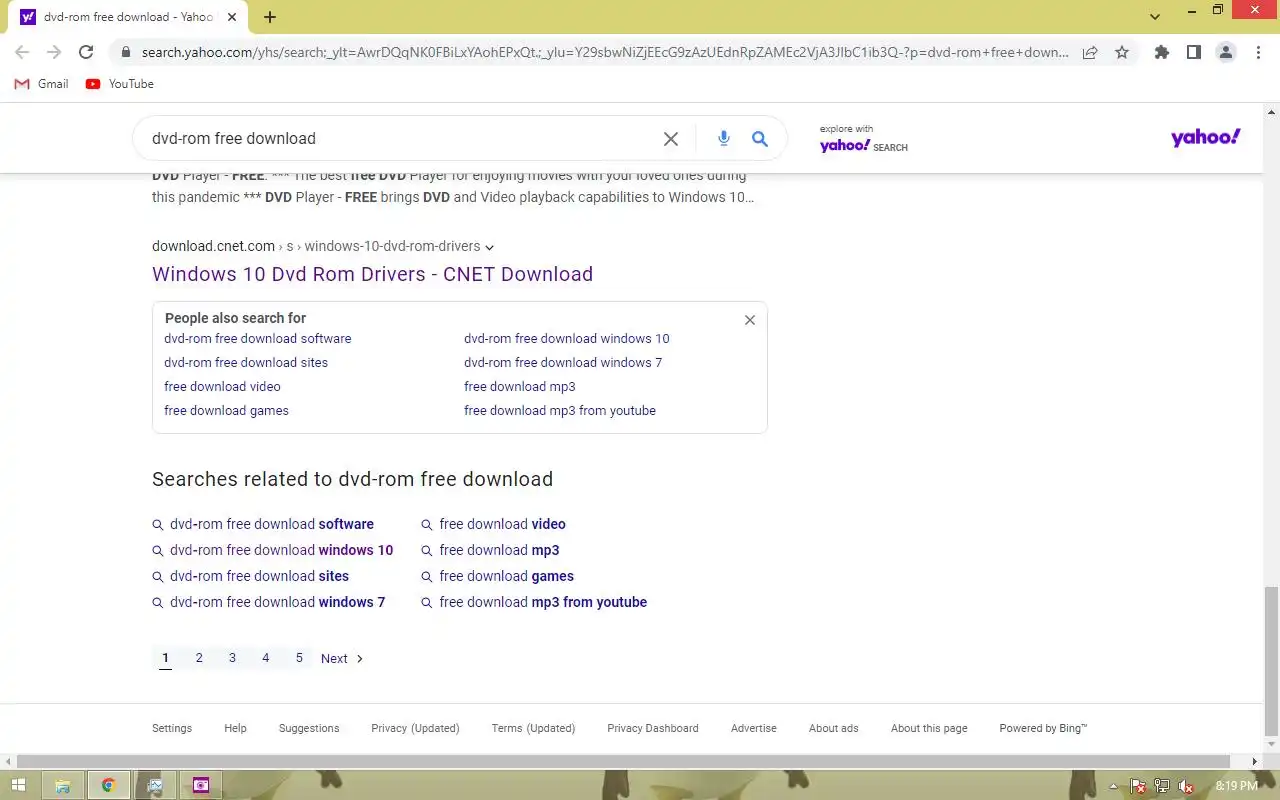Screen dimensions: 1280x800
Task: Select free download video in People also search
Action: point(222,387)
